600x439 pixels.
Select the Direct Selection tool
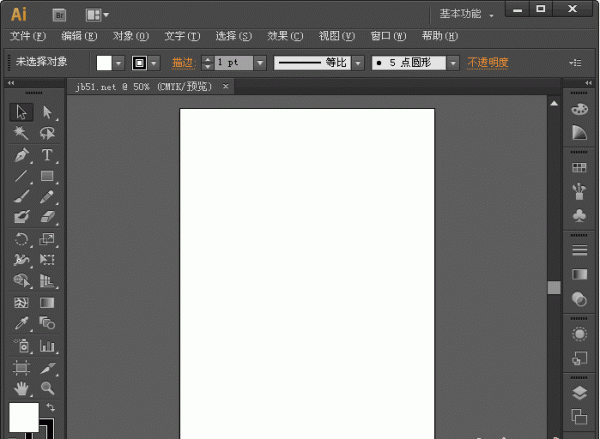pyautogui.click(x=47, y=113)
